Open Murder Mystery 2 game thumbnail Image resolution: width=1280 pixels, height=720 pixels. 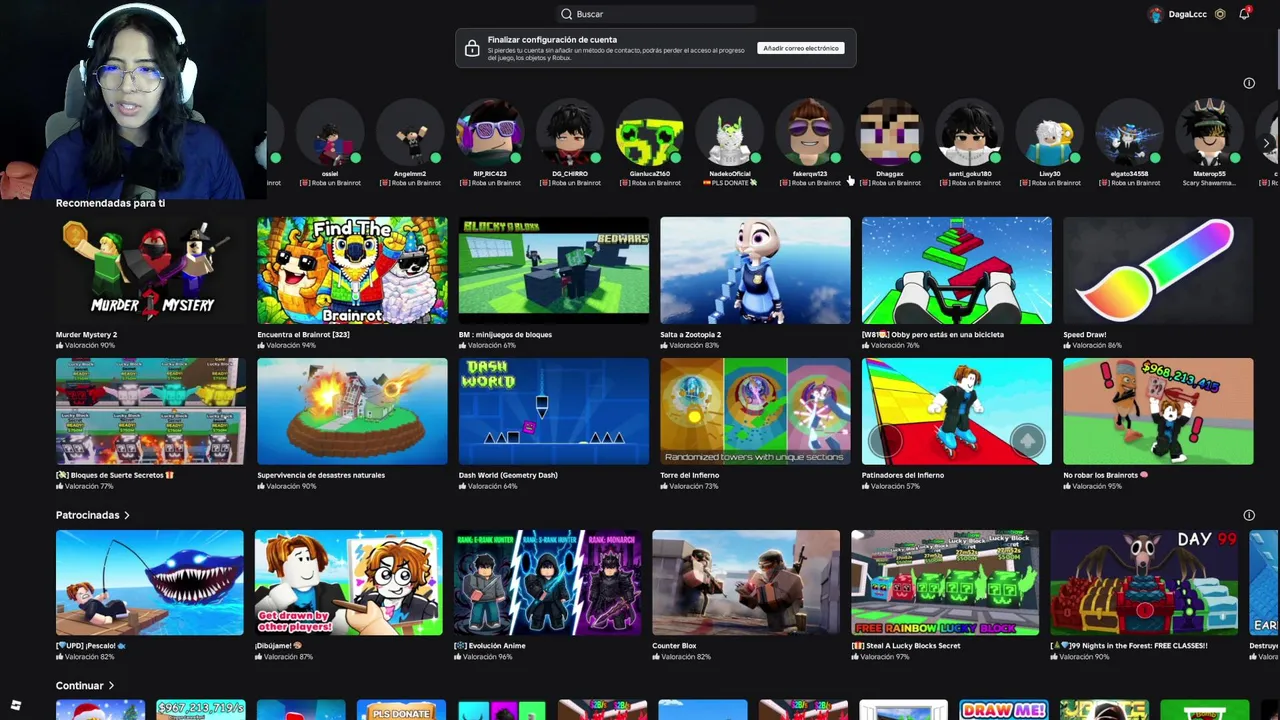pos(151,270)
